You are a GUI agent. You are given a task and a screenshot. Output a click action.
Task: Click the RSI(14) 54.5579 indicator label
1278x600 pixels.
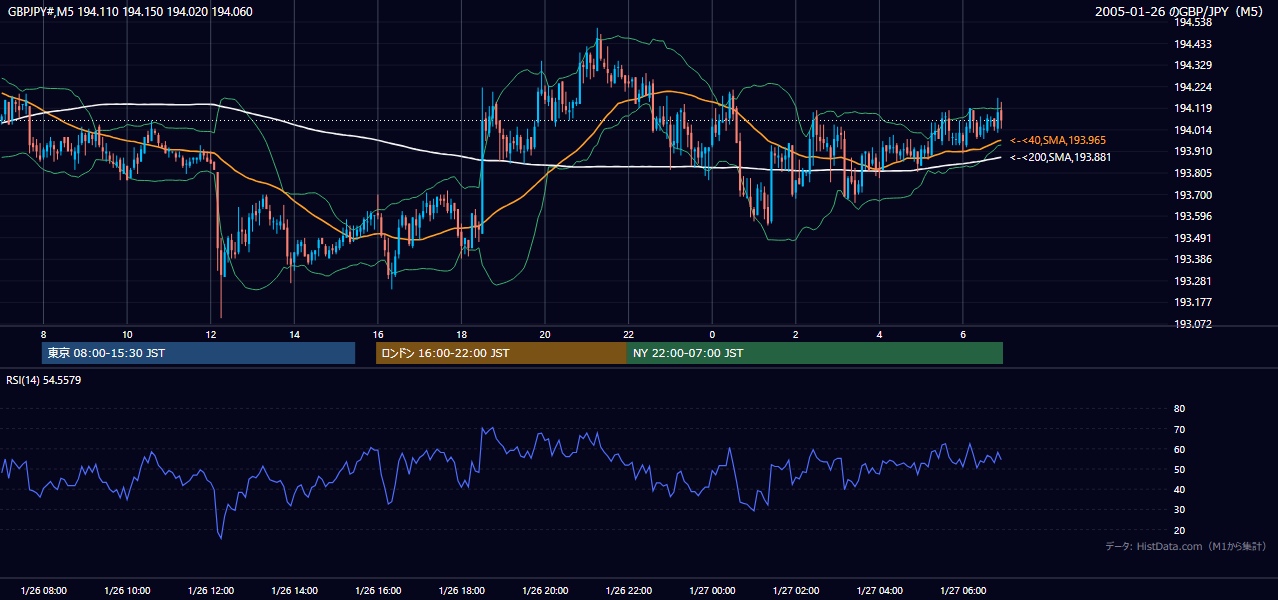pyautogui.click(x=44, y=380)
